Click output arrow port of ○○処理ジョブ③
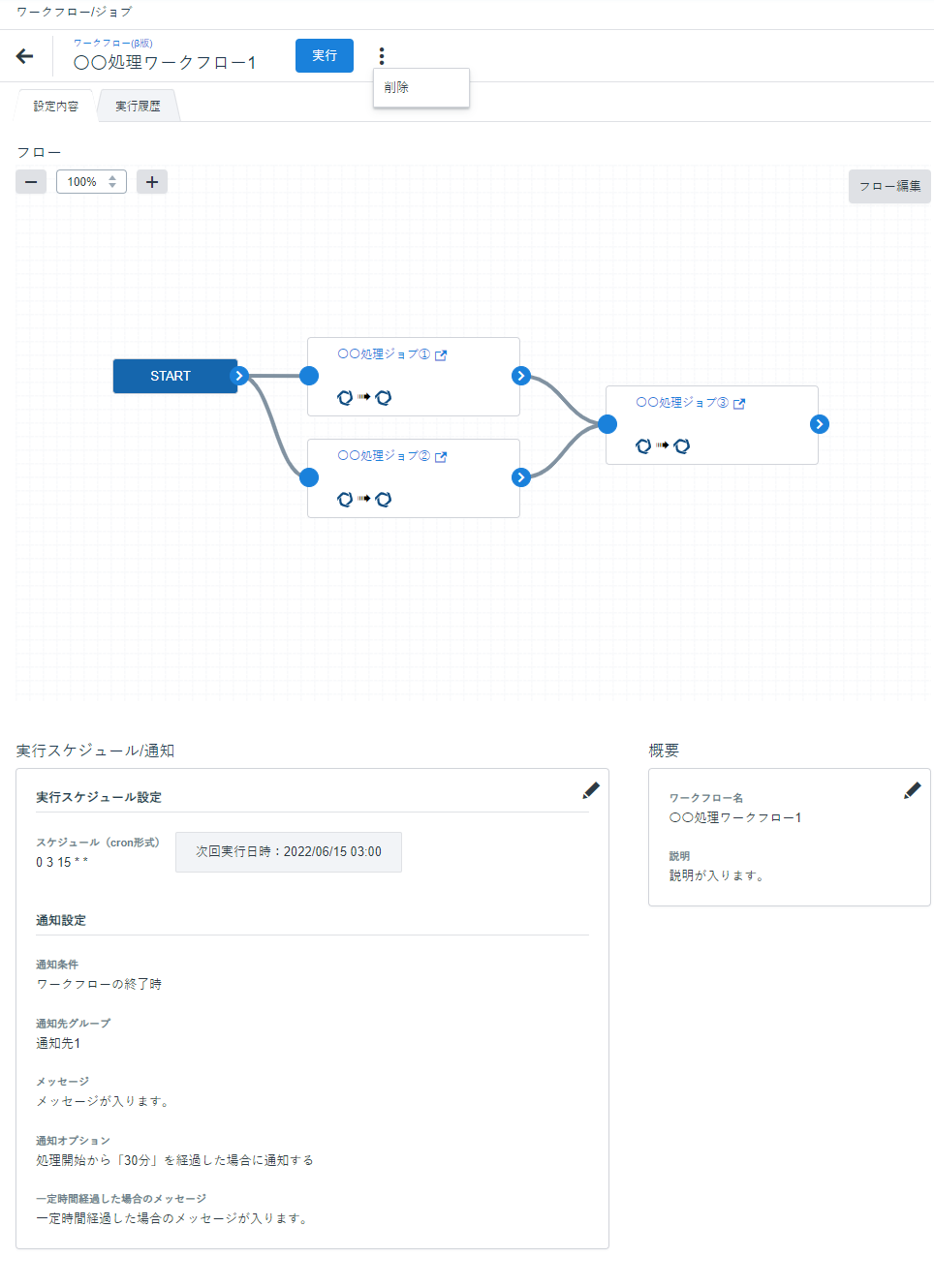Screen dimensions: 934x1288 pos(820,424)
